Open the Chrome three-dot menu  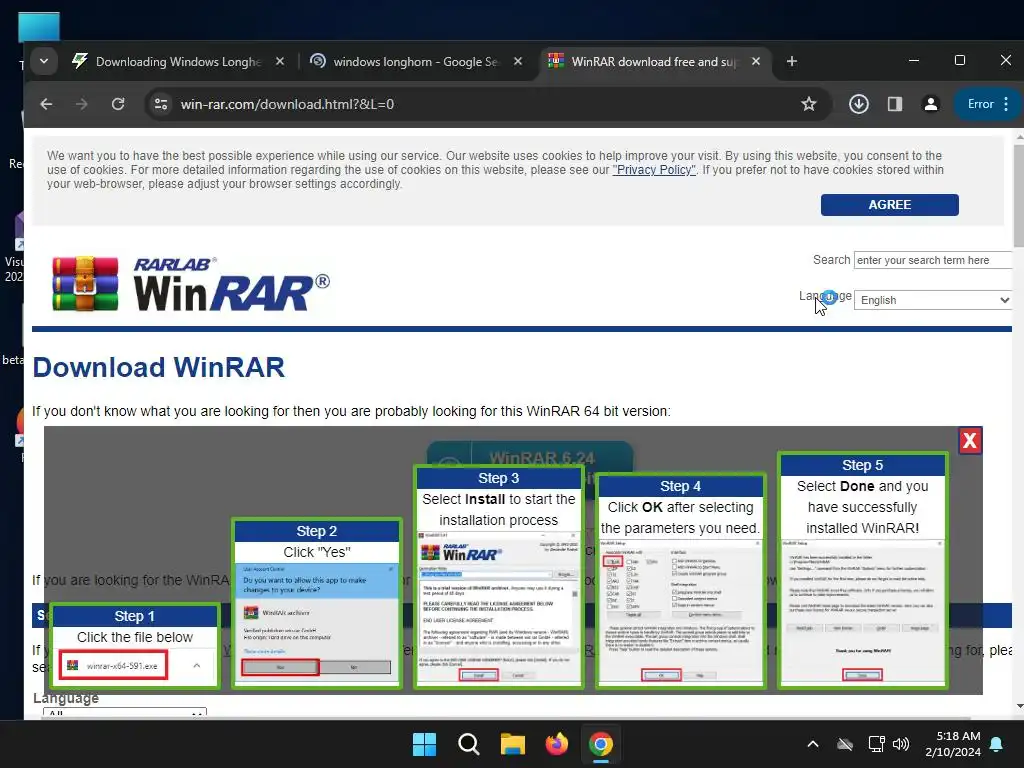point(1006,104)
